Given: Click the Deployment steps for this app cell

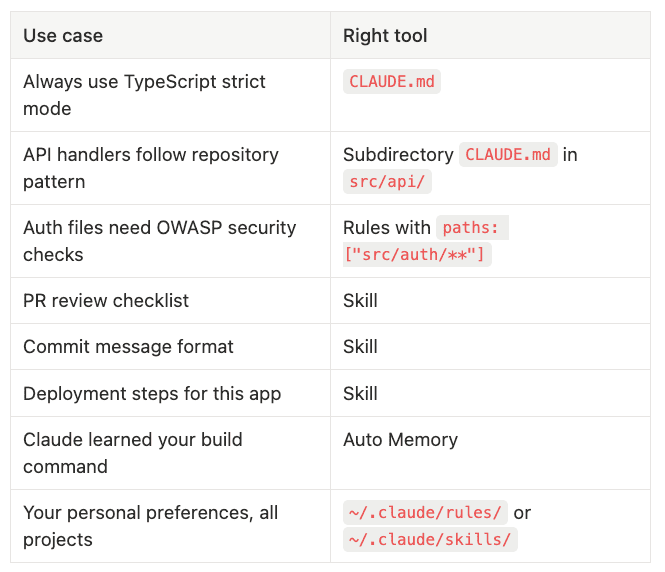Looking at the screenshot, I should 170,393.
